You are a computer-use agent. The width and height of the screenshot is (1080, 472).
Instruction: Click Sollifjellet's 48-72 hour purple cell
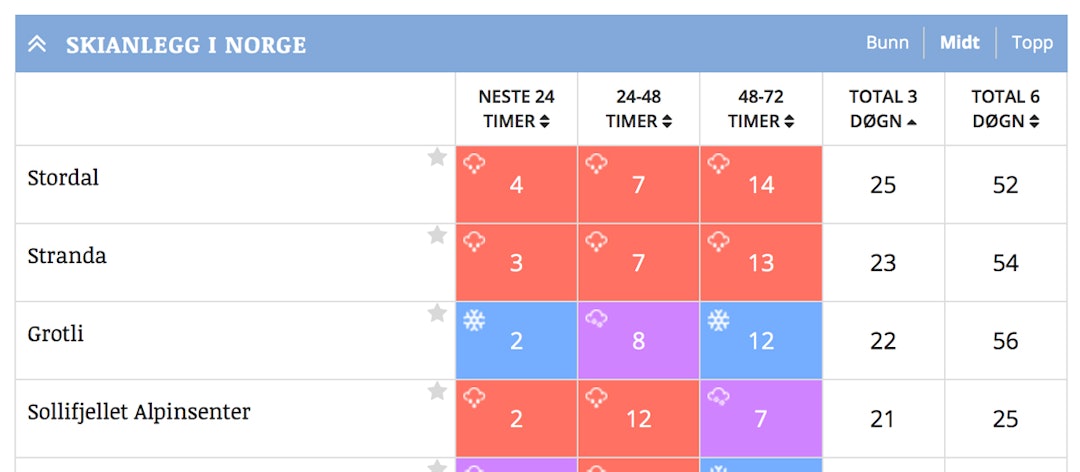[761, 418]
